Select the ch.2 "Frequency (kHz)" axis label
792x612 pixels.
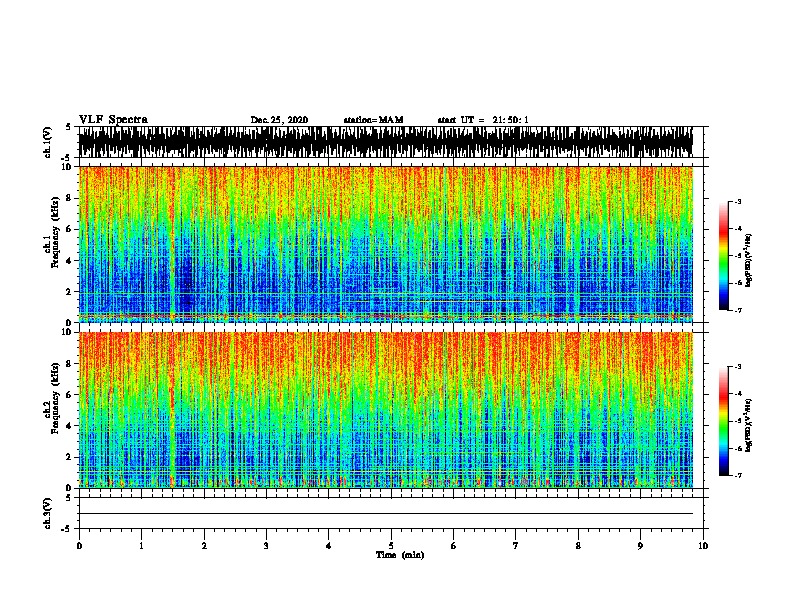pyautogui.click(x=55, y=398)
